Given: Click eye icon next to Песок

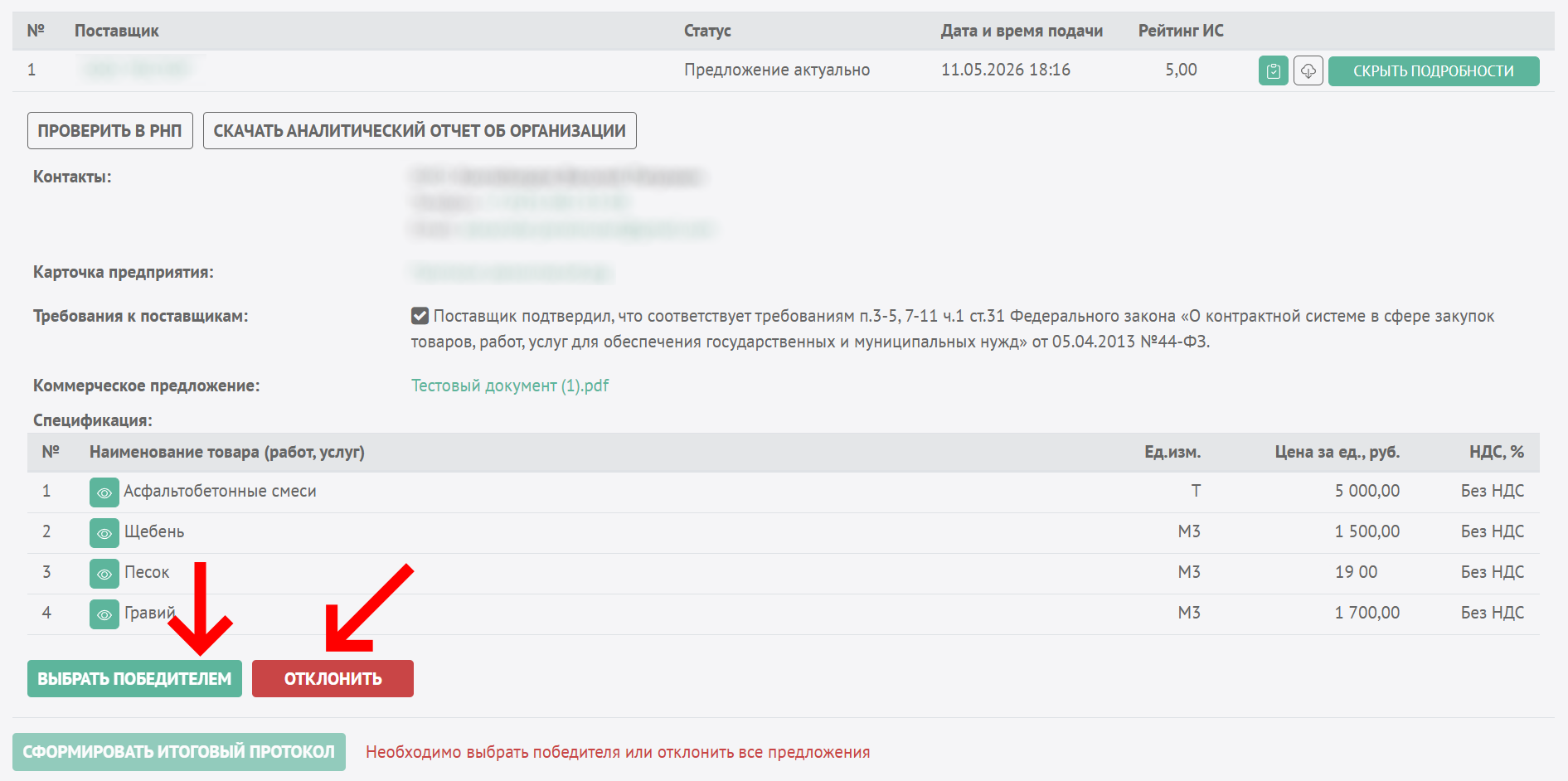Looking at the screenshot, I should 104,574.
